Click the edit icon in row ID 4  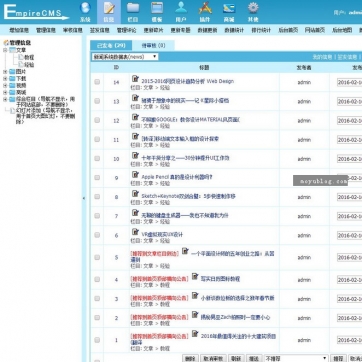tap(195, 277)
